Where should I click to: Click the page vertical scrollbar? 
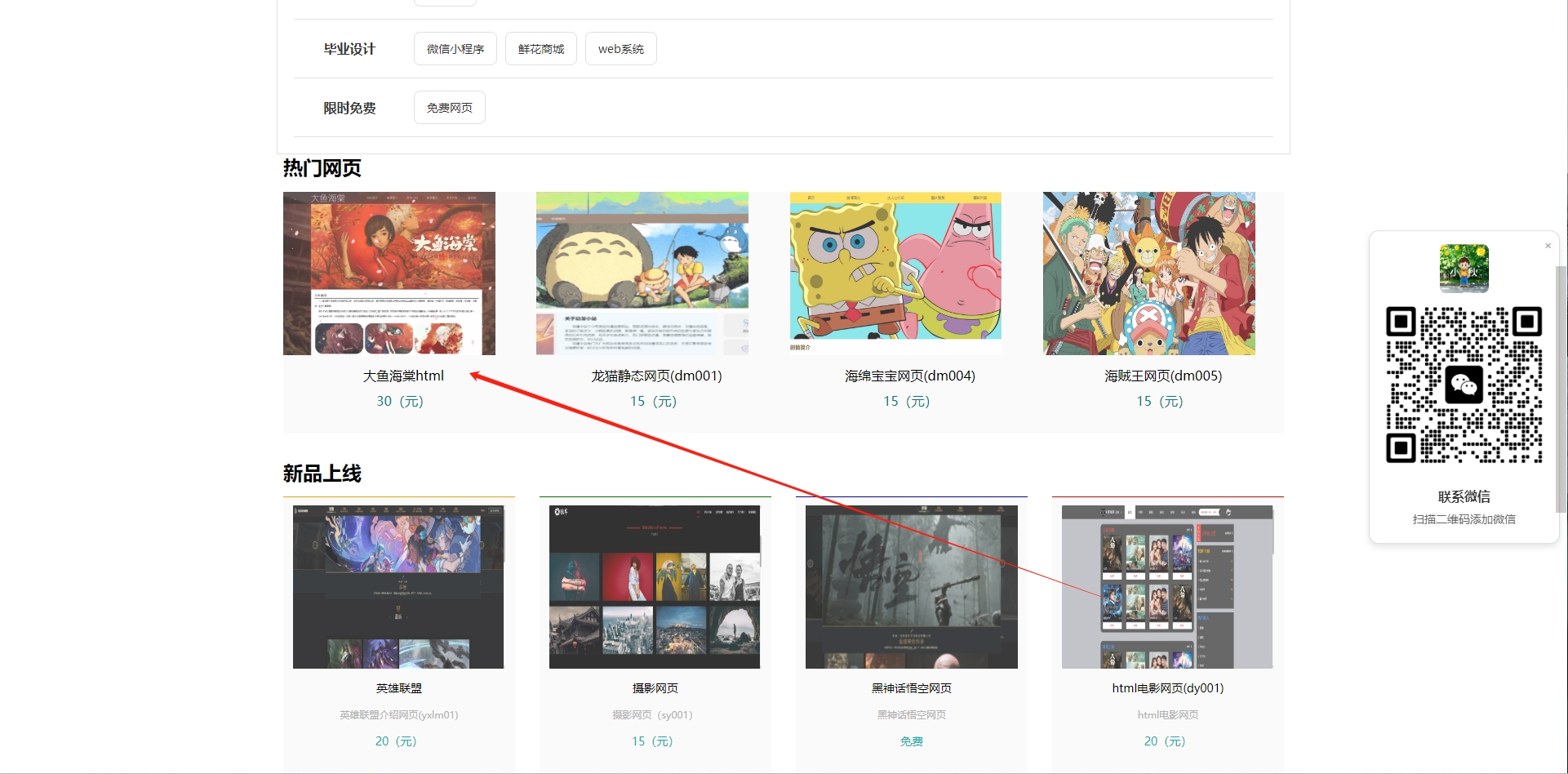coord(1561,389)
